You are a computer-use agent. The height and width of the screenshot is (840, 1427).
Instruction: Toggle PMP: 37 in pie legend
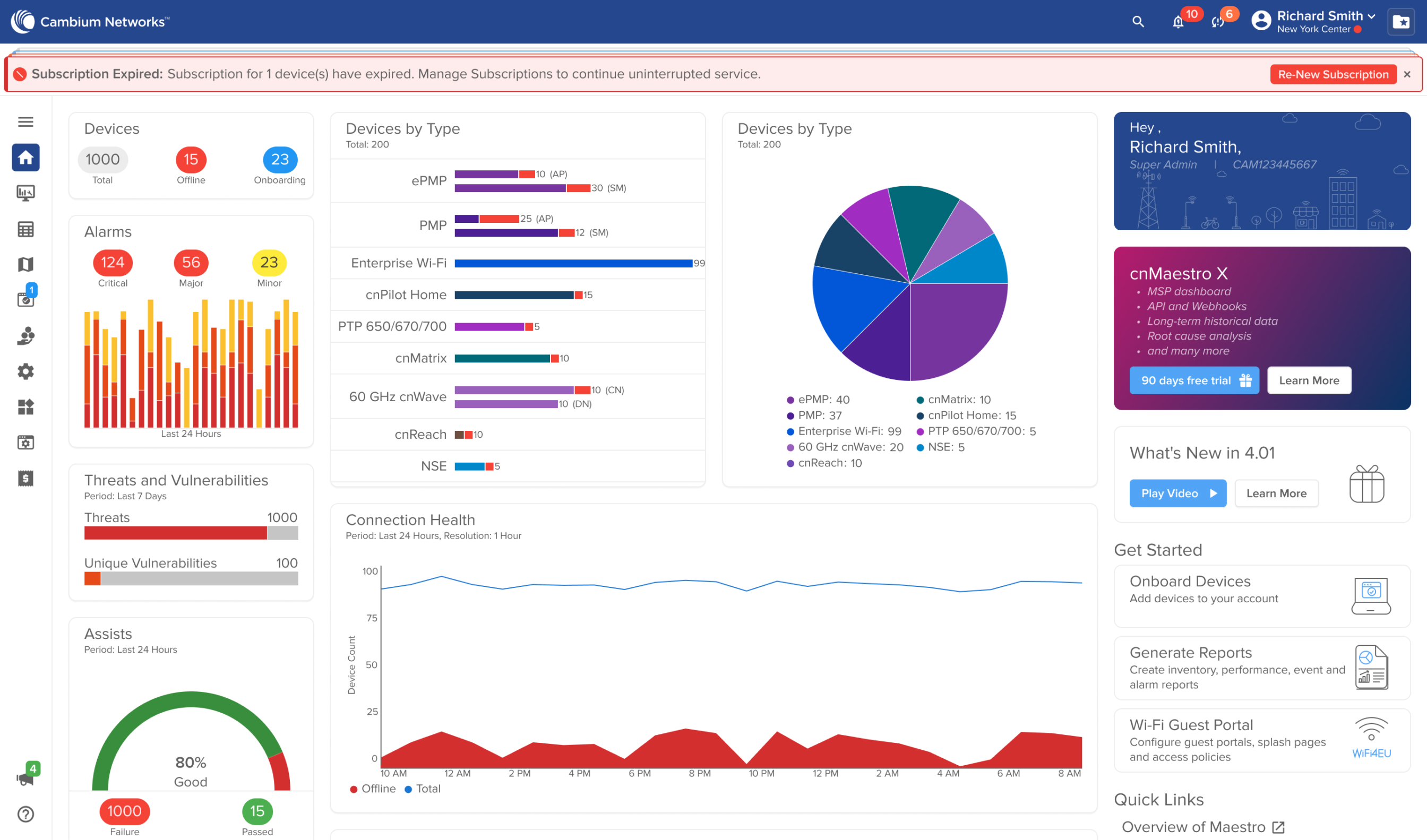coord(814,415)
